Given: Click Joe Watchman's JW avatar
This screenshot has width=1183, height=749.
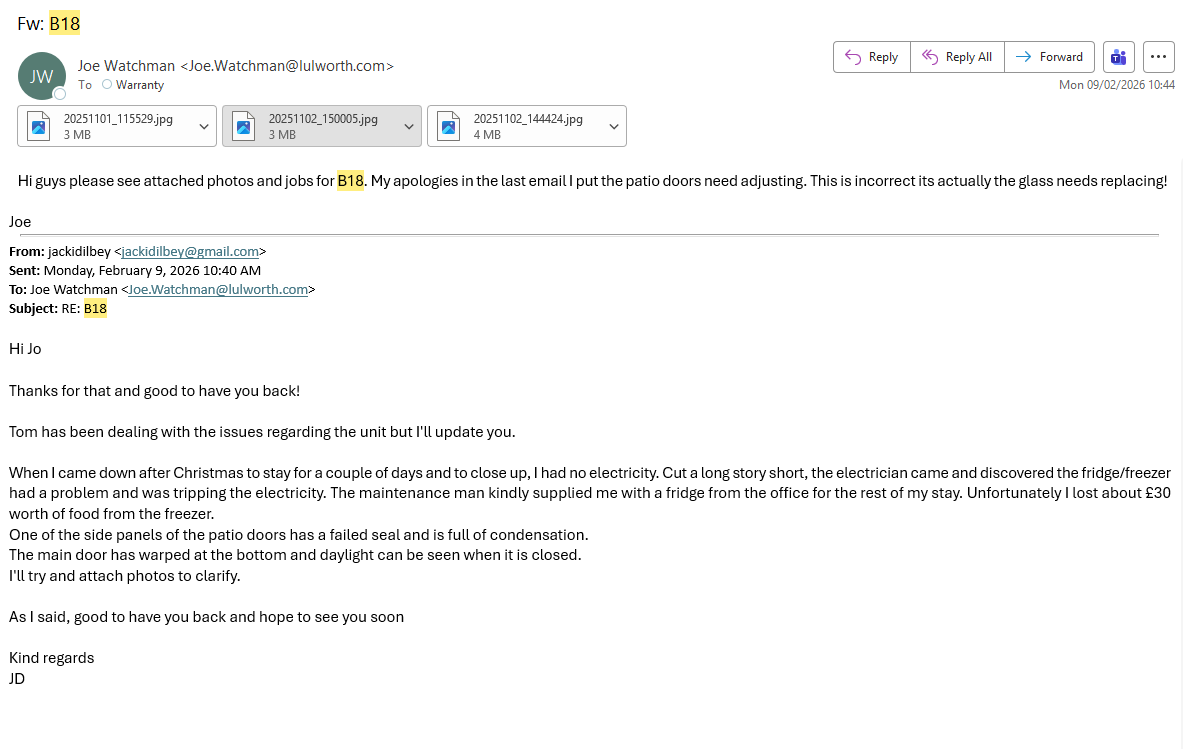Looking at the screenshot, I should point(42,76).
